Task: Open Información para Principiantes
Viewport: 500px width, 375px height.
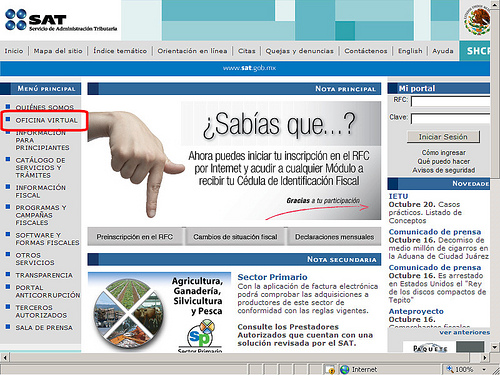Action: [42, 140]
